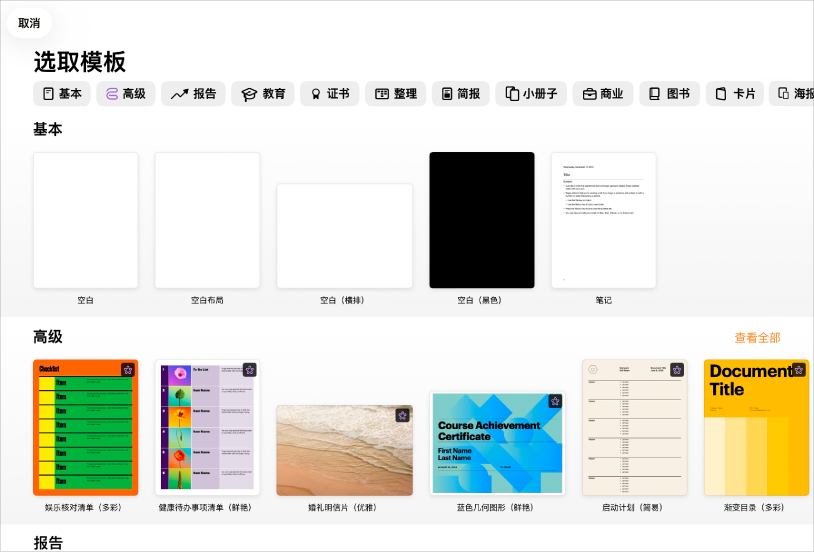
Task: Click the 空白（黑色）label text
Action: pos(480,300)
